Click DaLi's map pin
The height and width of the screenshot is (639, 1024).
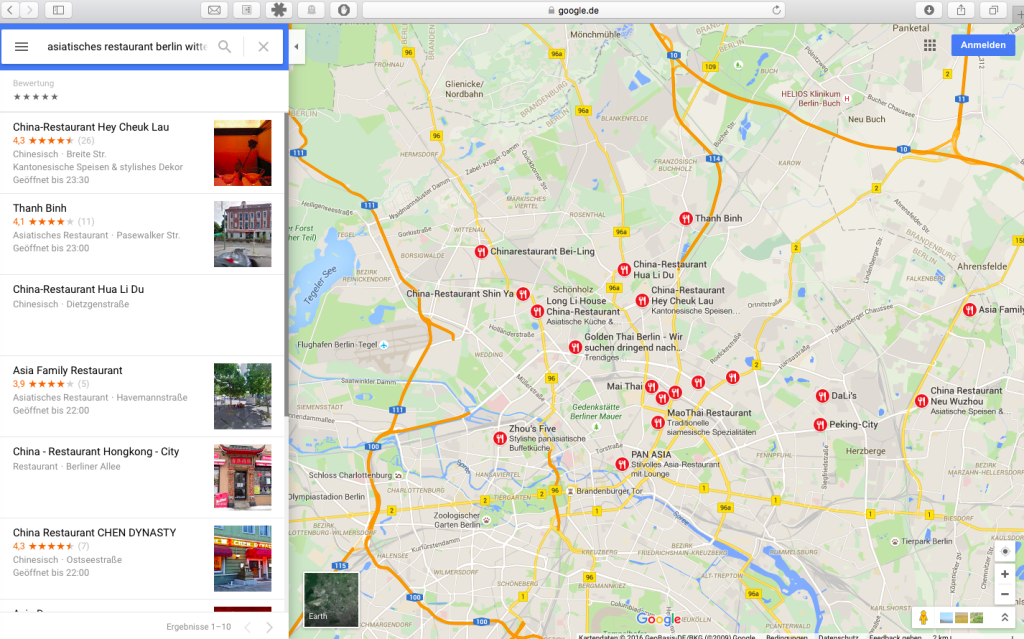[x=822, y=395]
